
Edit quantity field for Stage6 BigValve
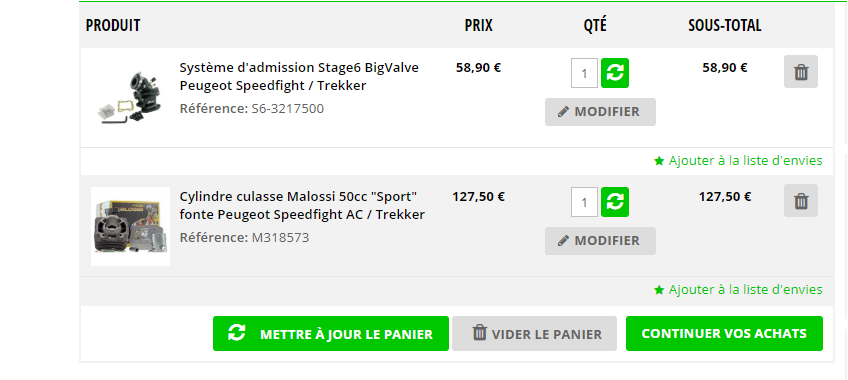tap(584, 73)
